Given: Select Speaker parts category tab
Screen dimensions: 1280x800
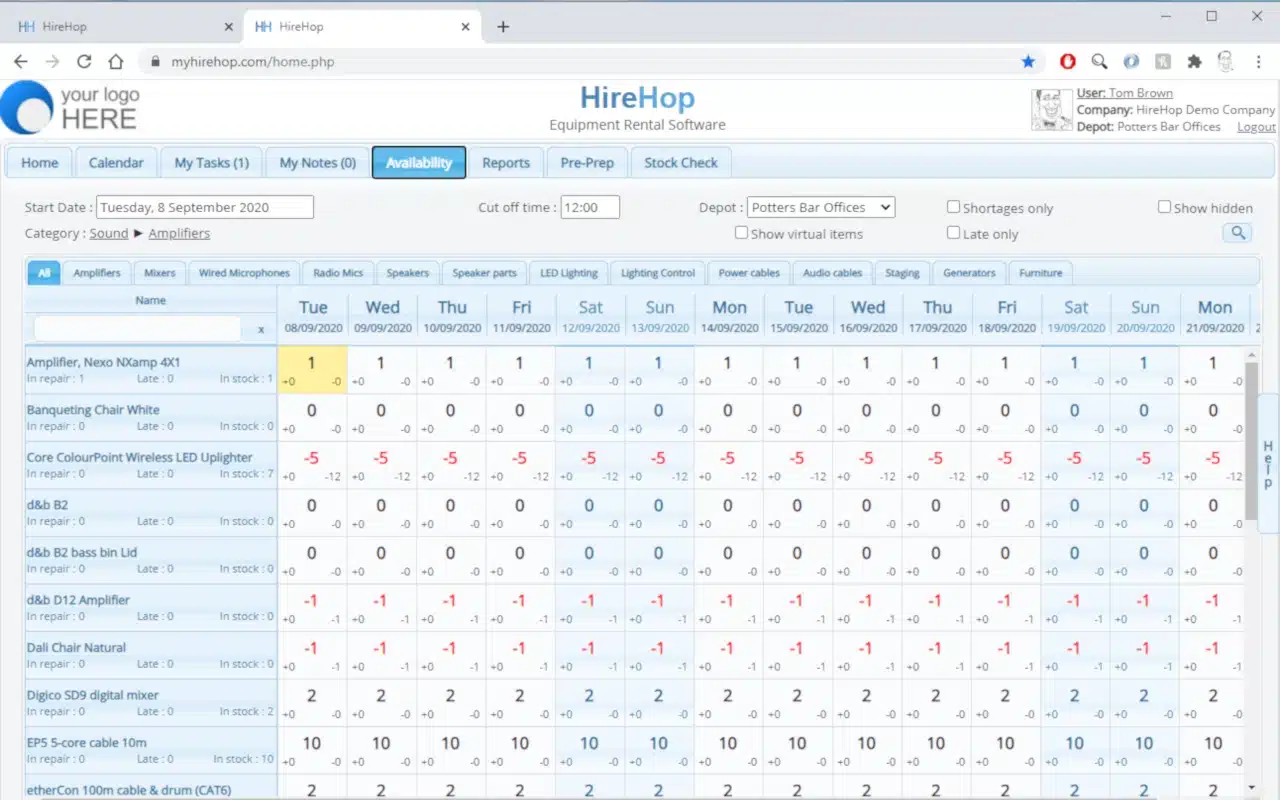Looking at the screenshot, I should (485, 272).
